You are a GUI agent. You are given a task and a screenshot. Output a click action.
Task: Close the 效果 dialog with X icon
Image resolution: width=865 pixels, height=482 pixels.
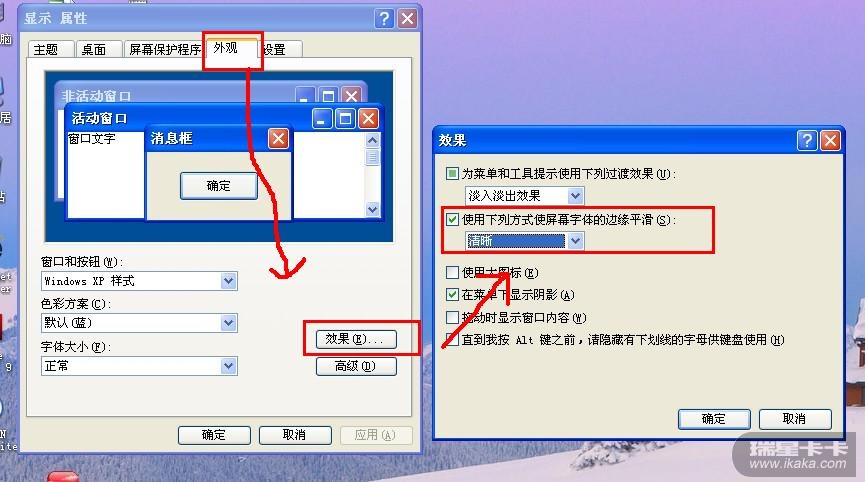point(830,141)
